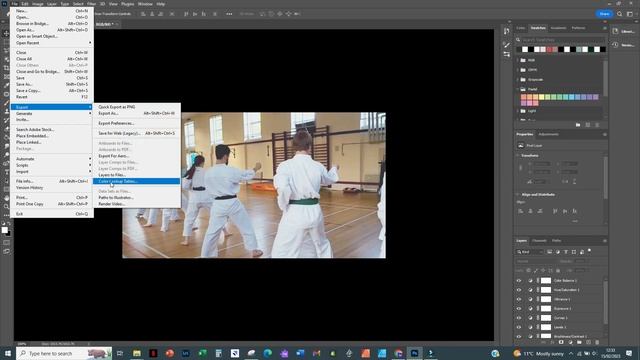Pick the red swatch in recent swatches row
This screenshot has width=640, height=360.
coord(549,49)
